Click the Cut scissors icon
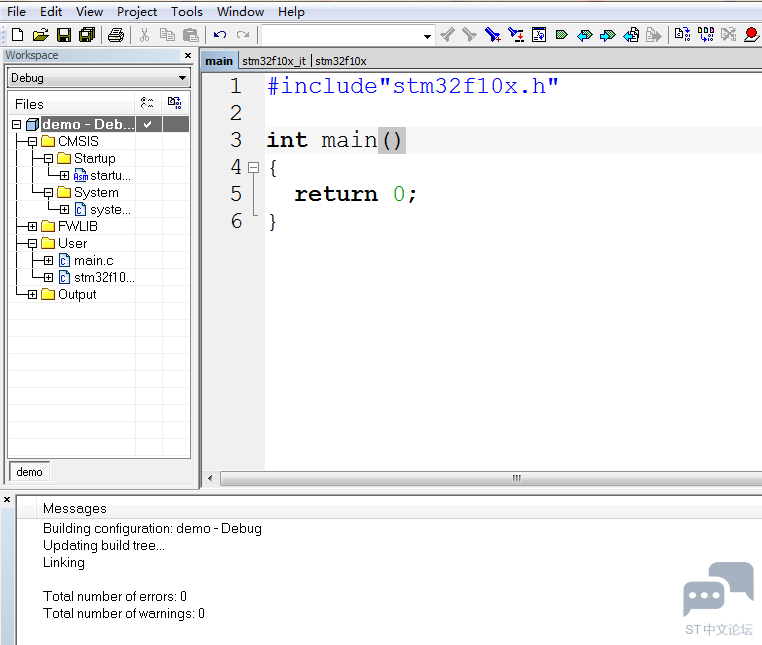Screen dimensions: 762x645 point(144,35)
